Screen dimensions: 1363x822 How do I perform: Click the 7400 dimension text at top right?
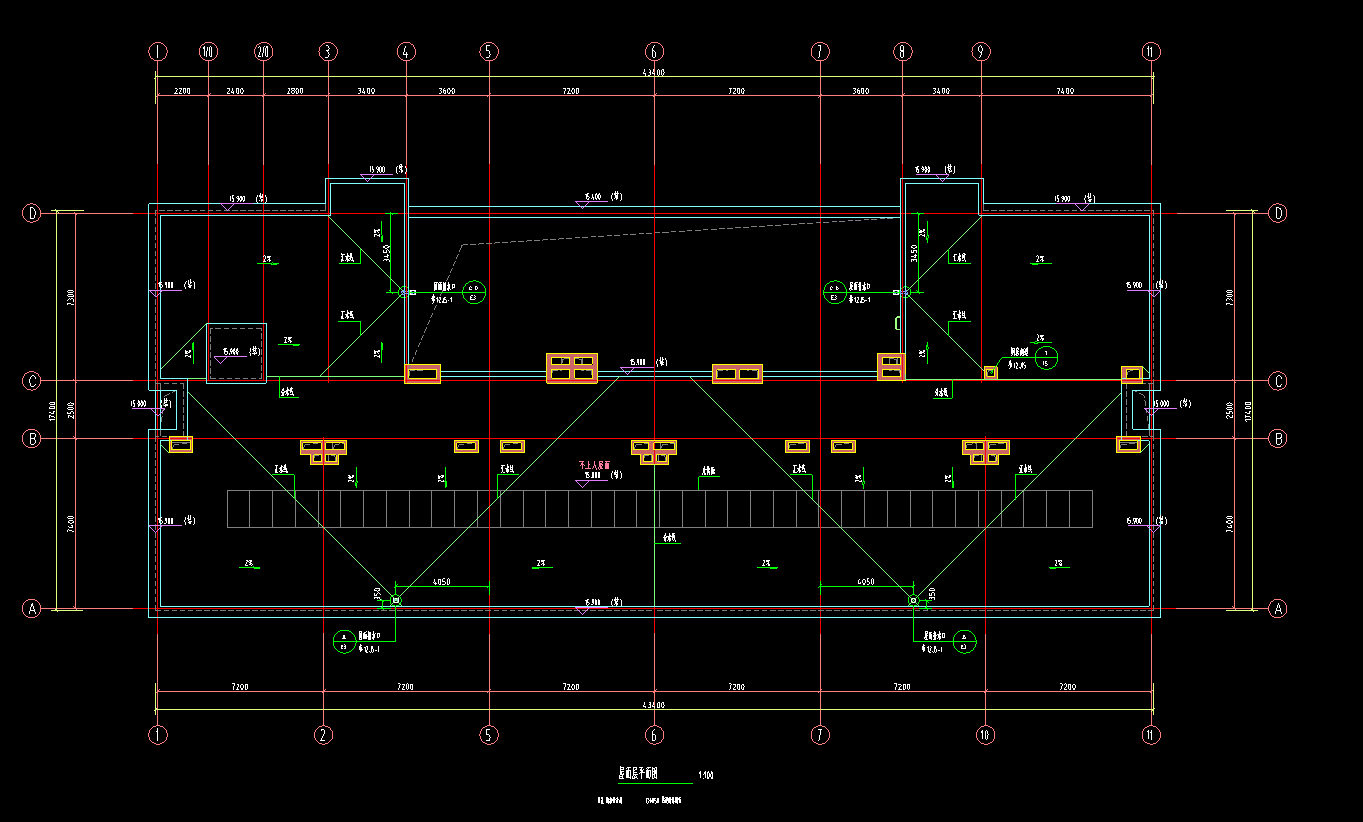1064,91
